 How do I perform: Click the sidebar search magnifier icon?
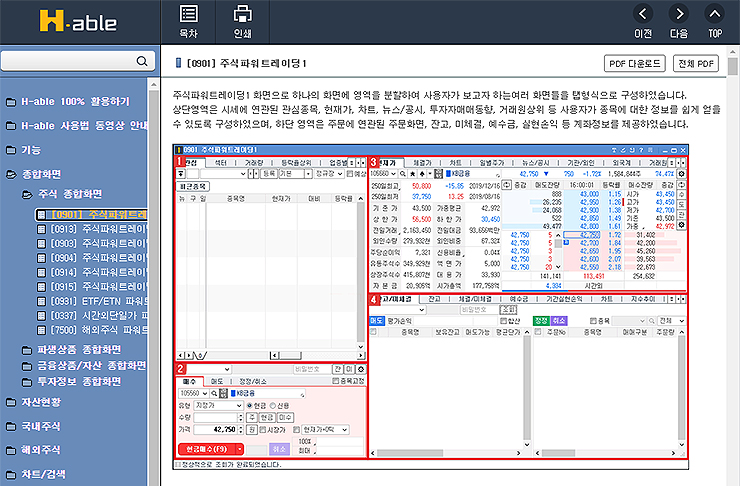[142, 61]
